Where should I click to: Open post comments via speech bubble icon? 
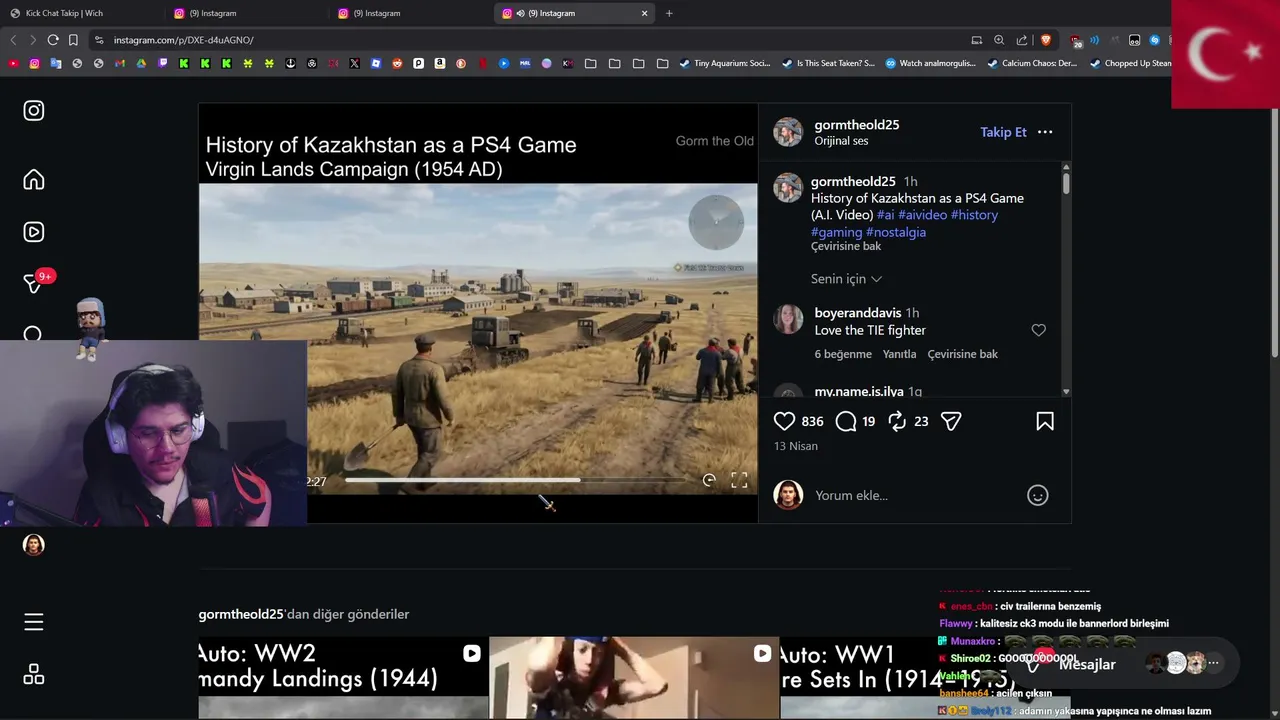point(846,422)
